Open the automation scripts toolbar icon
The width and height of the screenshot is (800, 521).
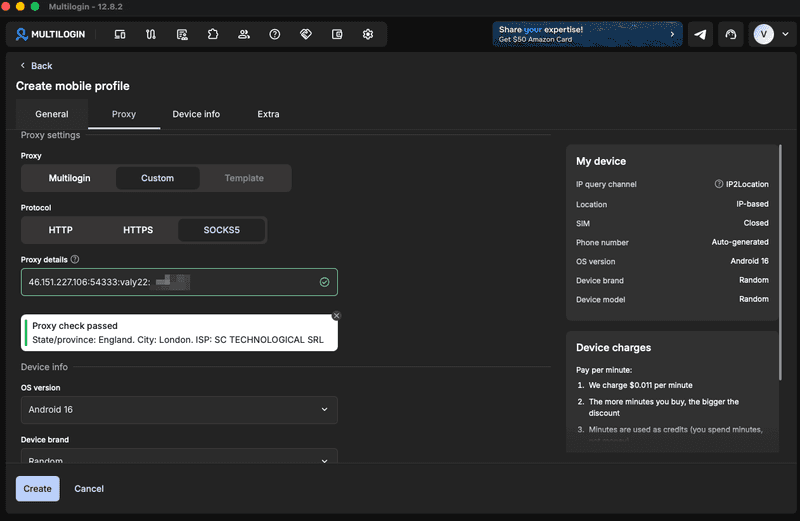151,34
